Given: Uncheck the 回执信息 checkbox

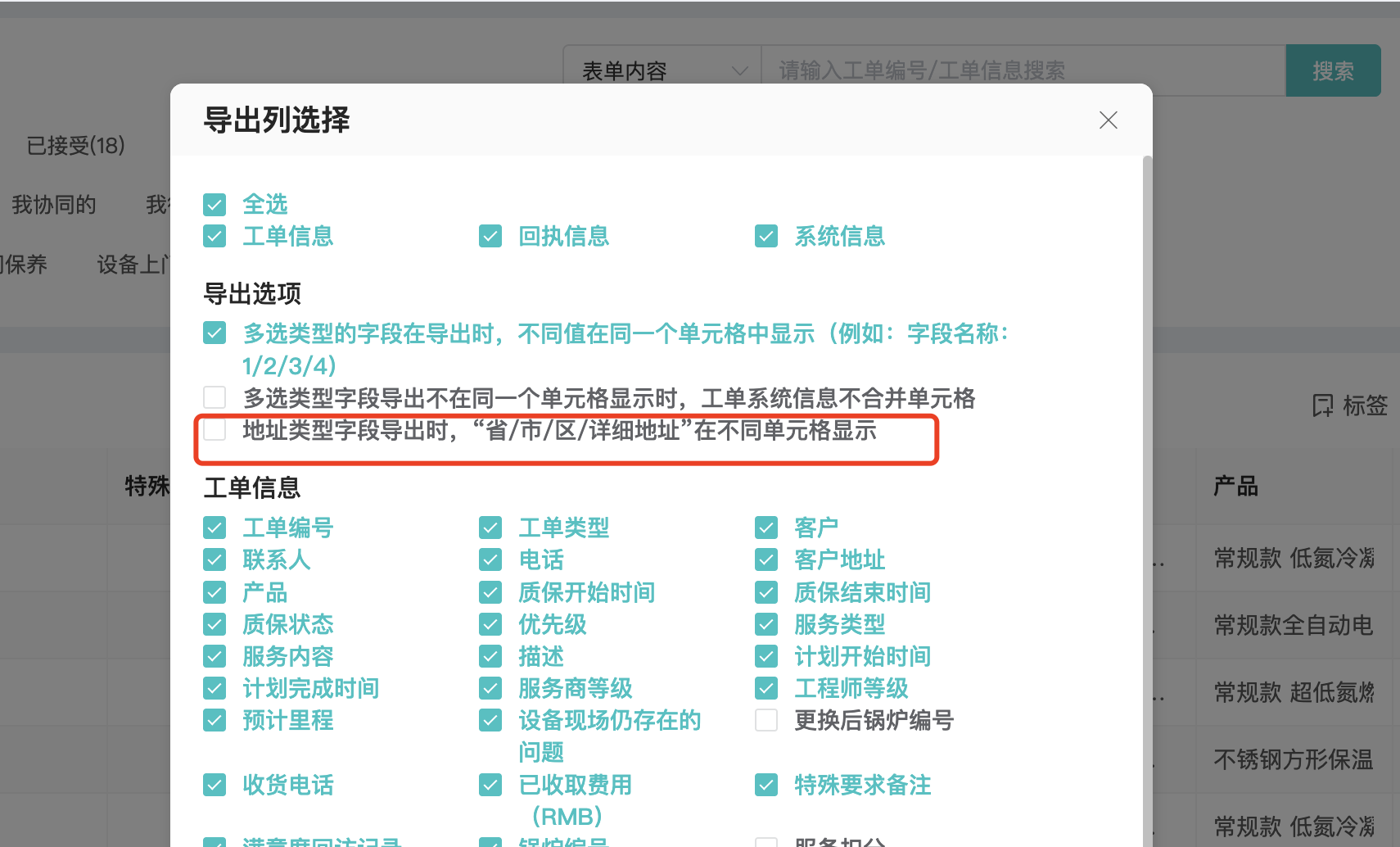Looking at the screenshot, I should click(490, 237).
